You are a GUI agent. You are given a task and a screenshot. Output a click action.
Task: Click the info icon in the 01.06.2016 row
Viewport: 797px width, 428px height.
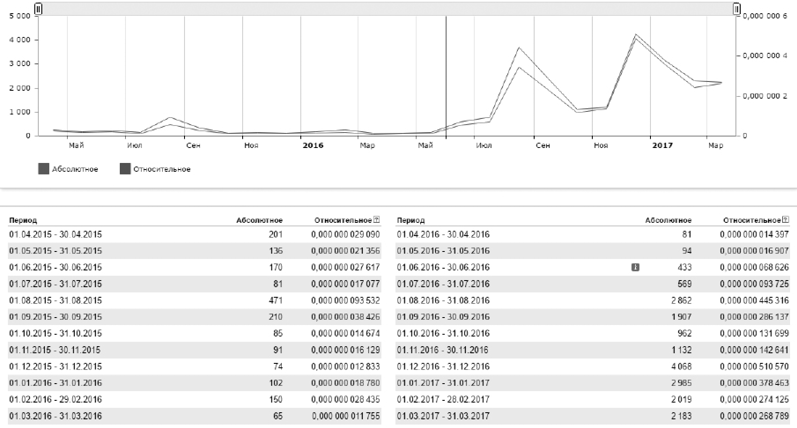(634, 268)
